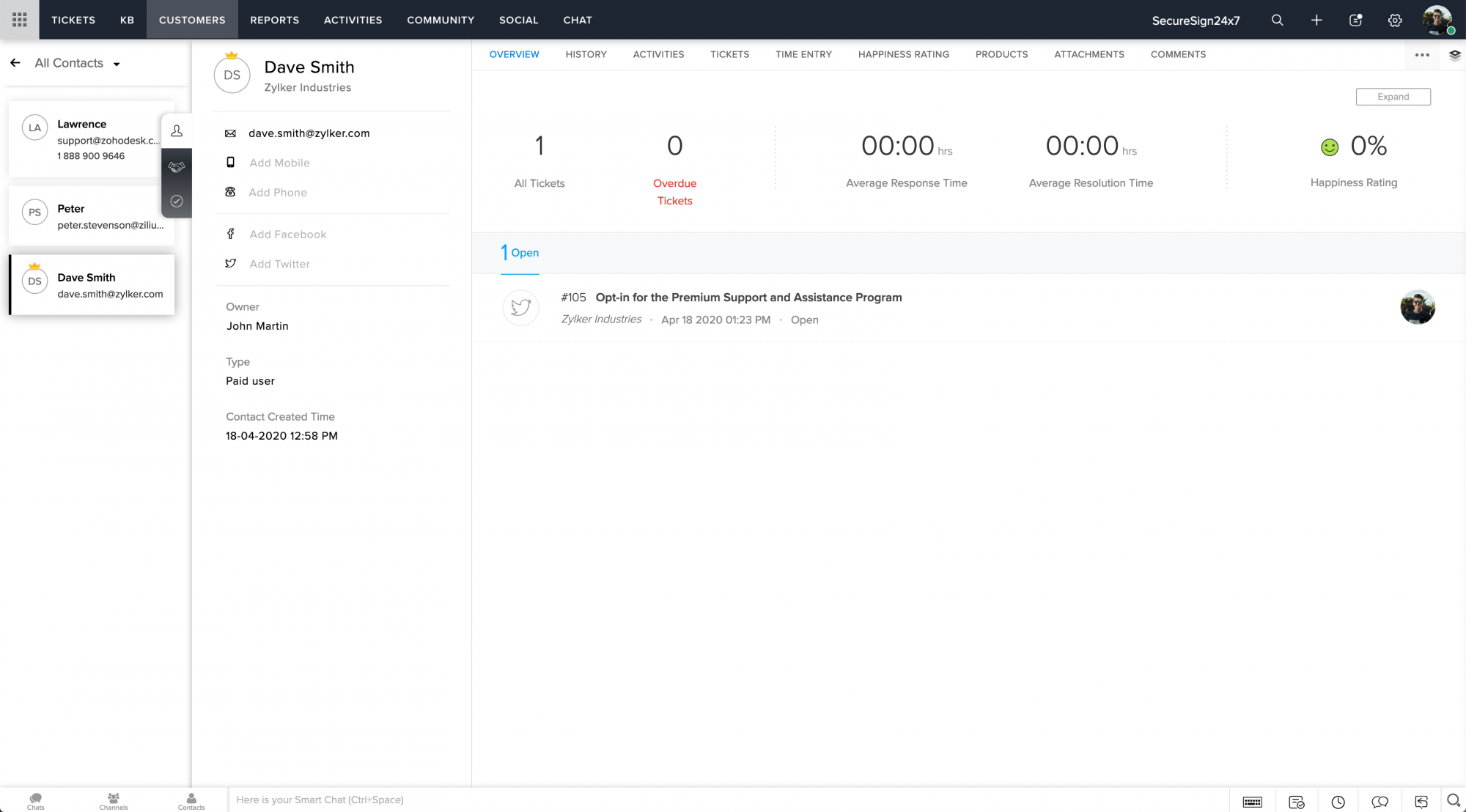Open ticket #105 Opt-in for Premium Support

point(748,298)
